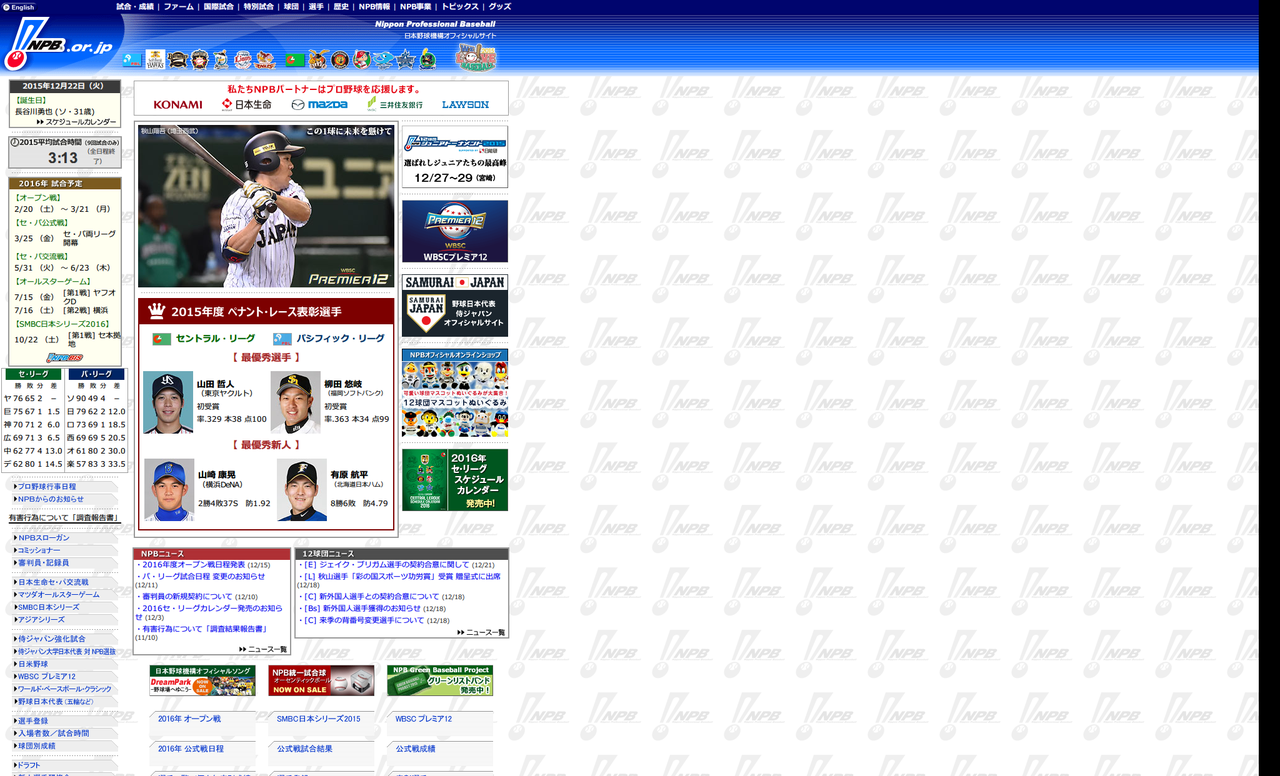
Task: Open the スケジュールカレンダー link
Action: point(77,122)
